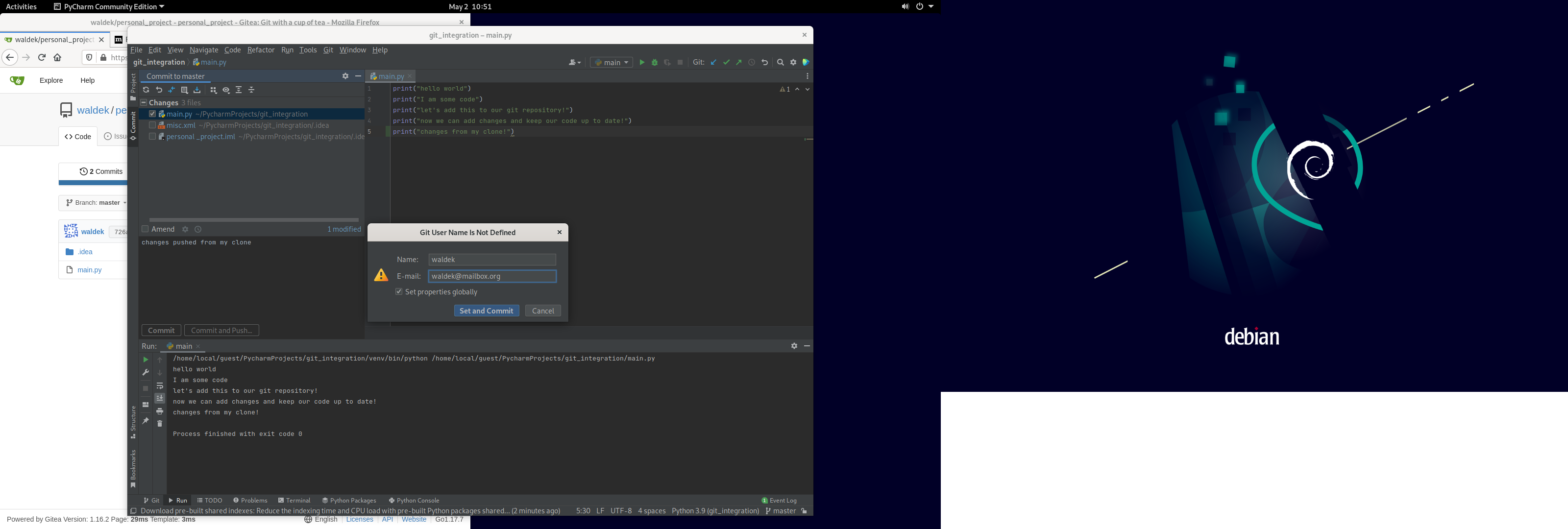
Task: Click horizontal scrollbar in Changes list
Action: [254, 220]
